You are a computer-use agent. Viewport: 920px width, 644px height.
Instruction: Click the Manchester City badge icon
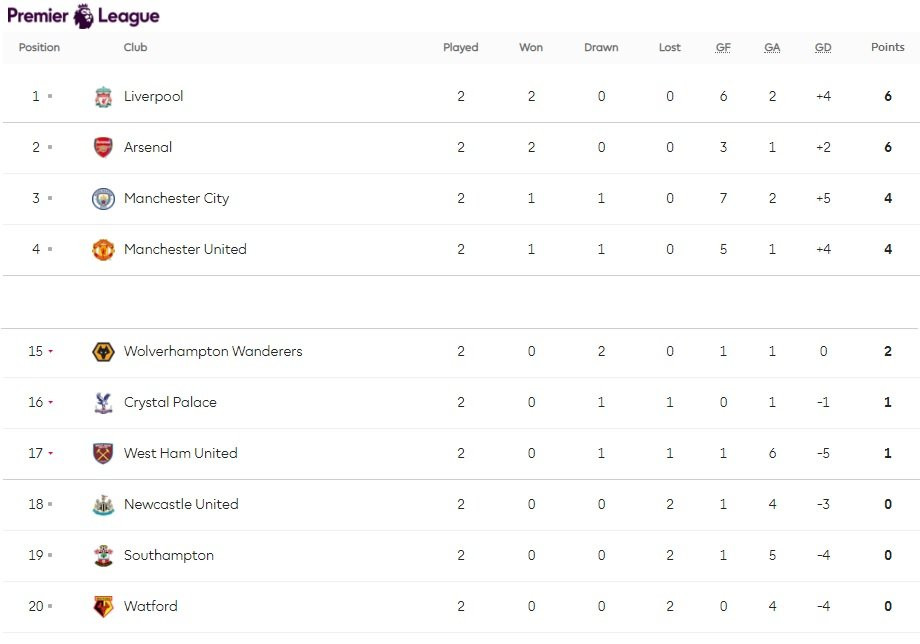click(x=103, y=199)
